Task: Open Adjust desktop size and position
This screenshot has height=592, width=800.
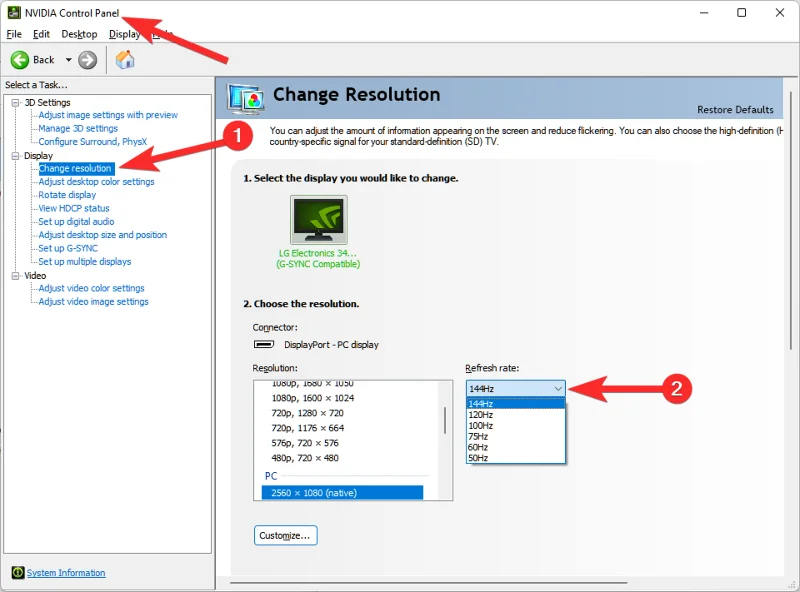Action: [x=103, y=235]
